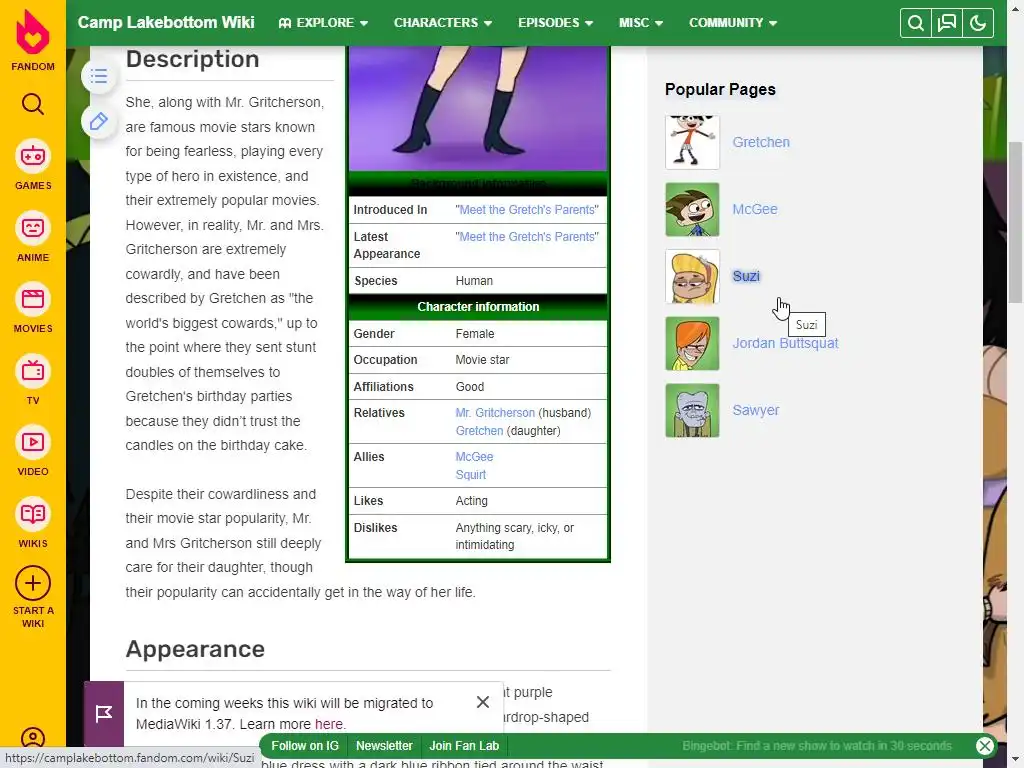Click the 'Human' species value

tap(474, 281)
